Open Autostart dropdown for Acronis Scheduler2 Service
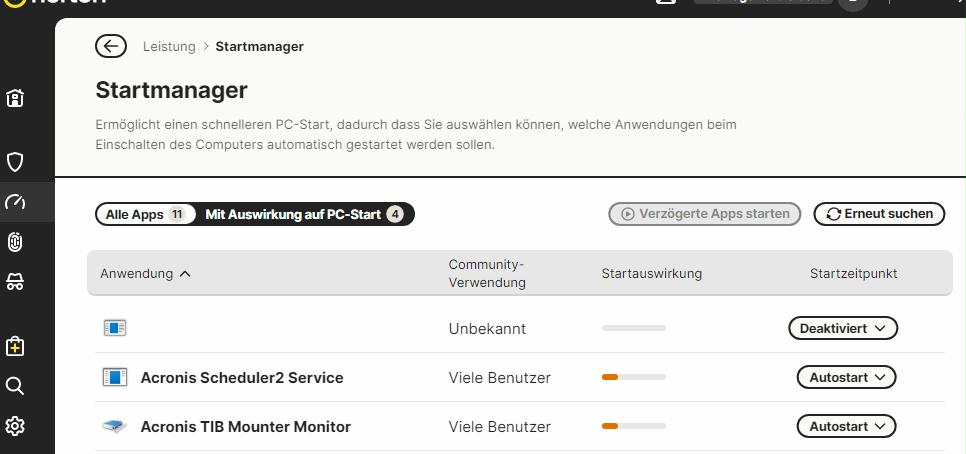 846,377
